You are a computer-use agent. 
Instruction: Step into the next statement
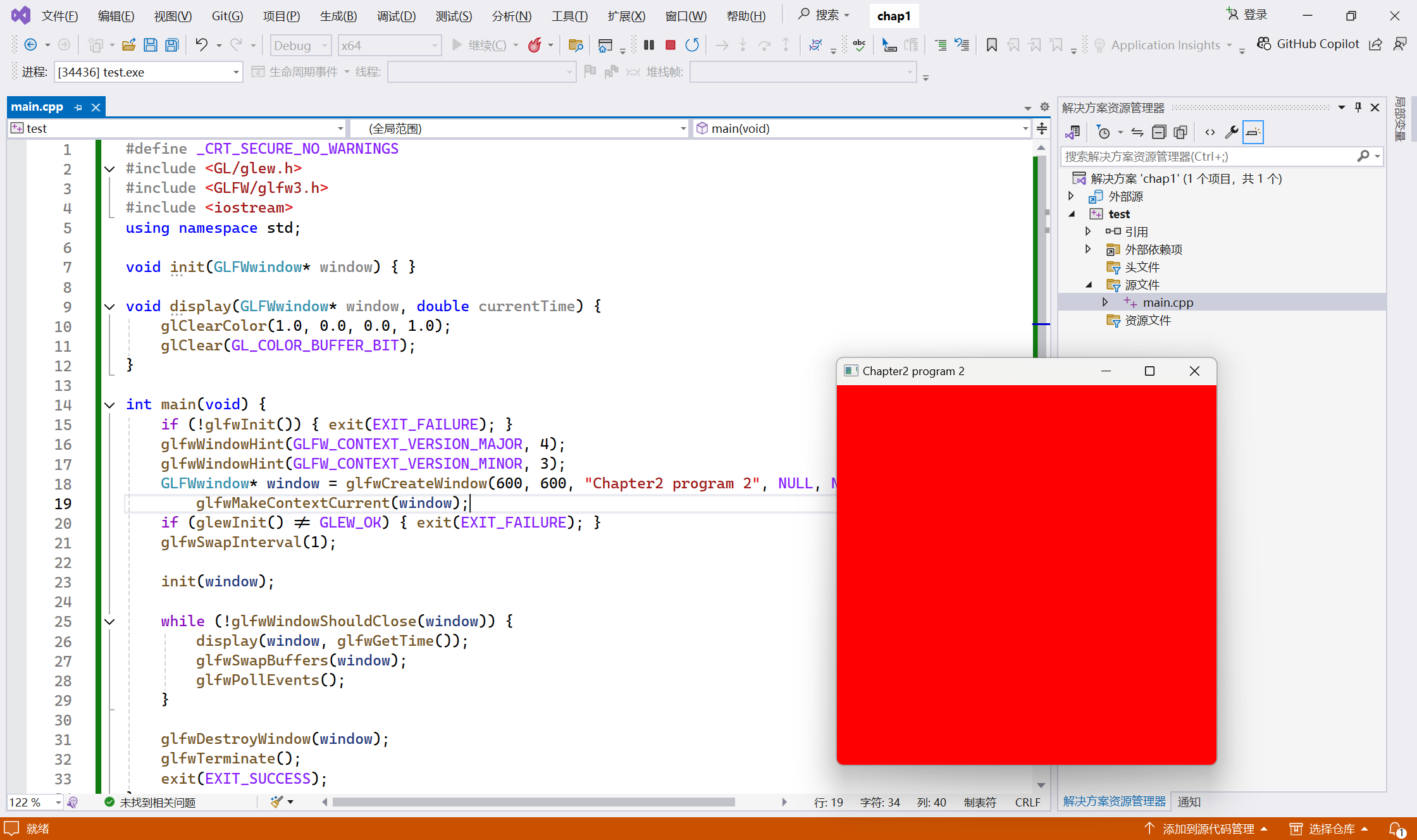click(x=743, y=45)
